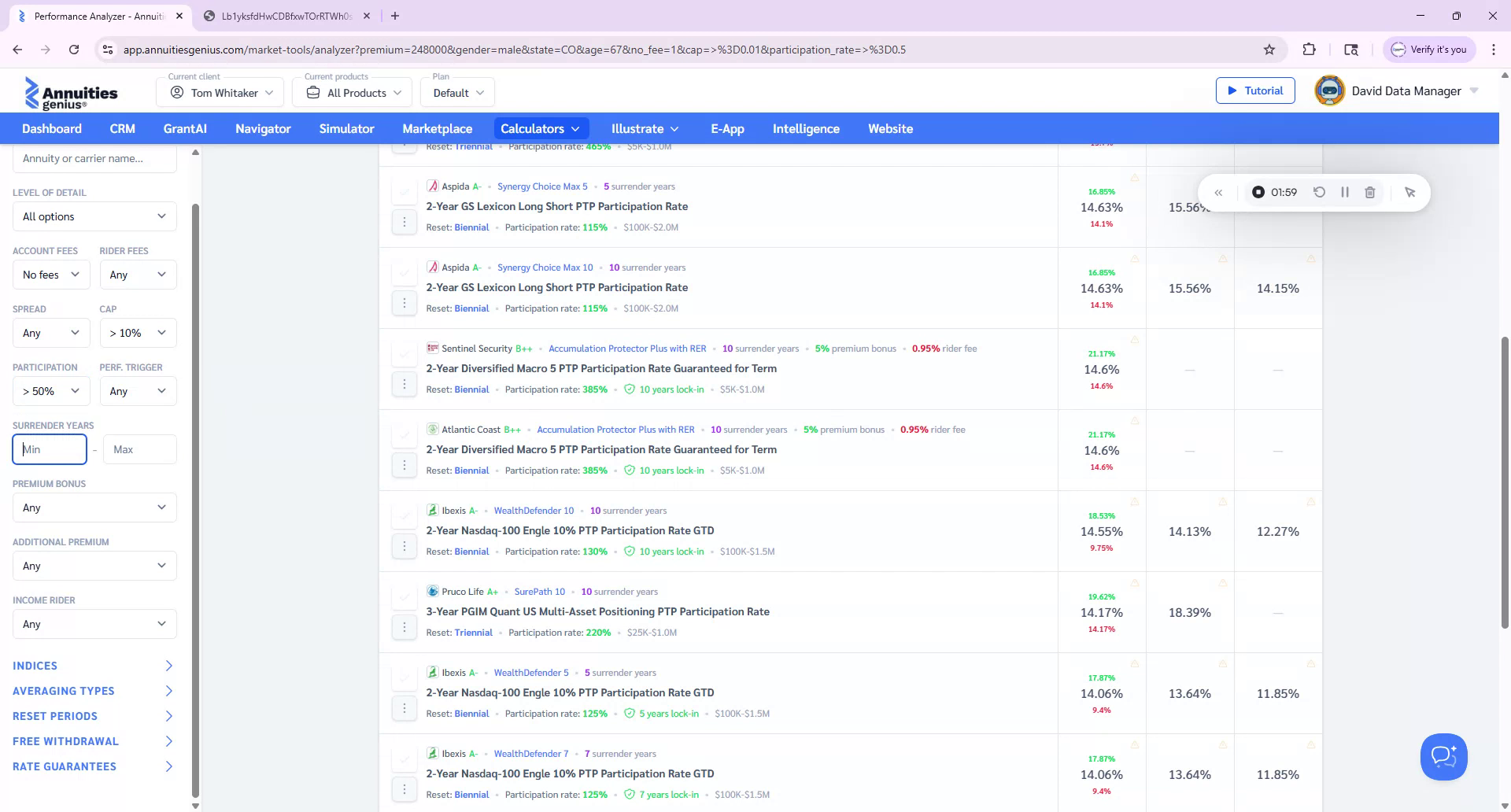1511x812 pixels.
Task: Click the Annuities Genius logo
Action: coord(71,92)
